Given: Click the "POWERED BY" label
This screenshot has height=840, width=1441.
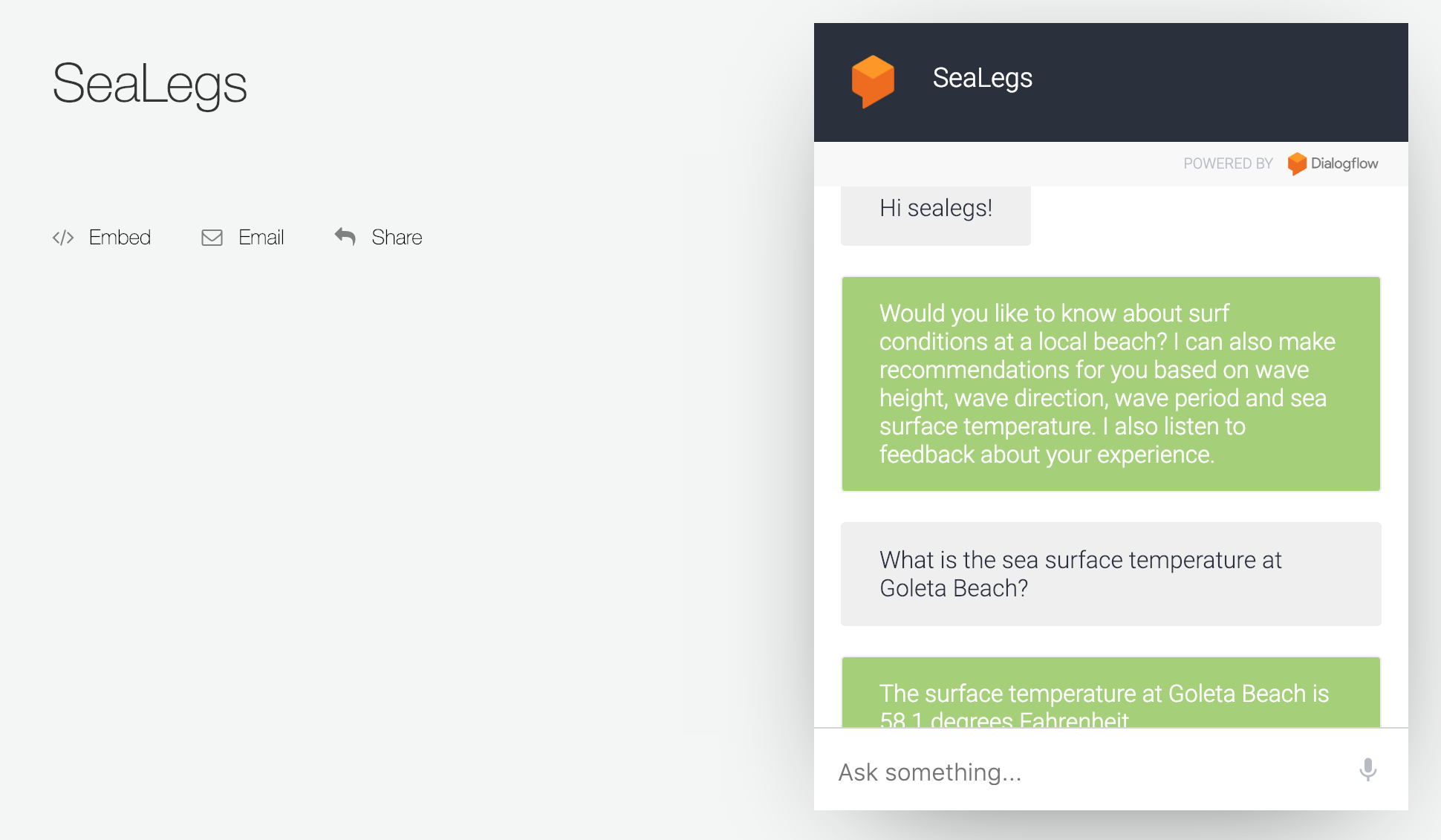Looking at the screenshot, I should click(x=1228, y=163).
